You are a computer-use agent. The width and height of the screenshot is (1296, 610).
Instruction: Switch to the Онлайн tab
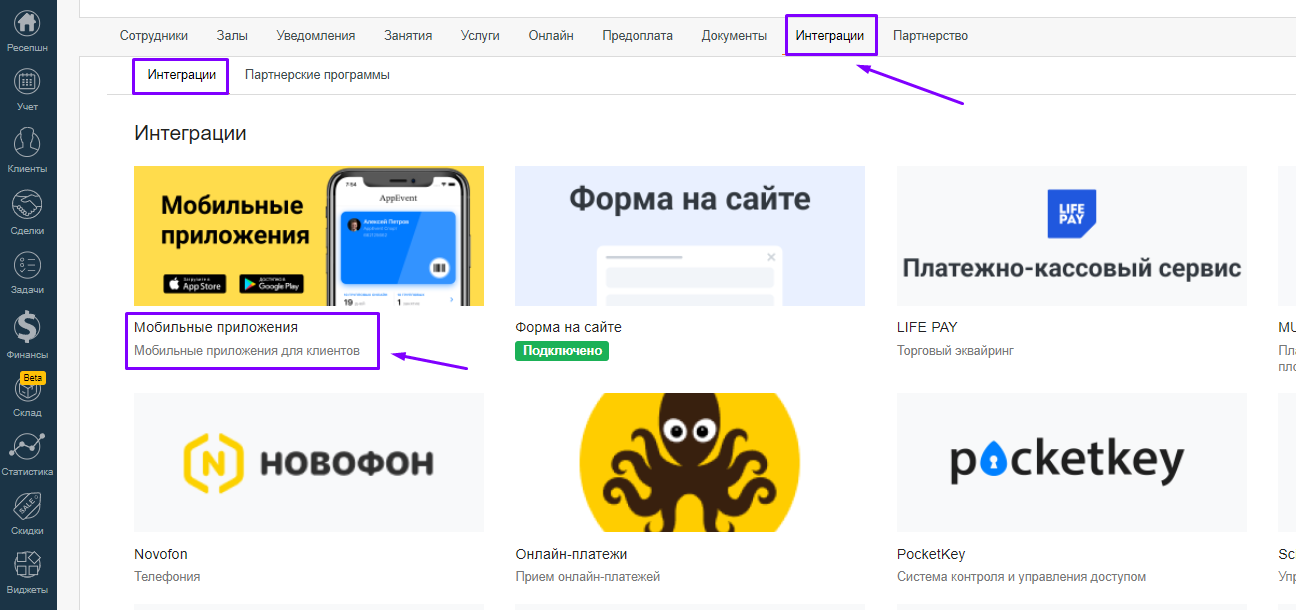(551, 35)
